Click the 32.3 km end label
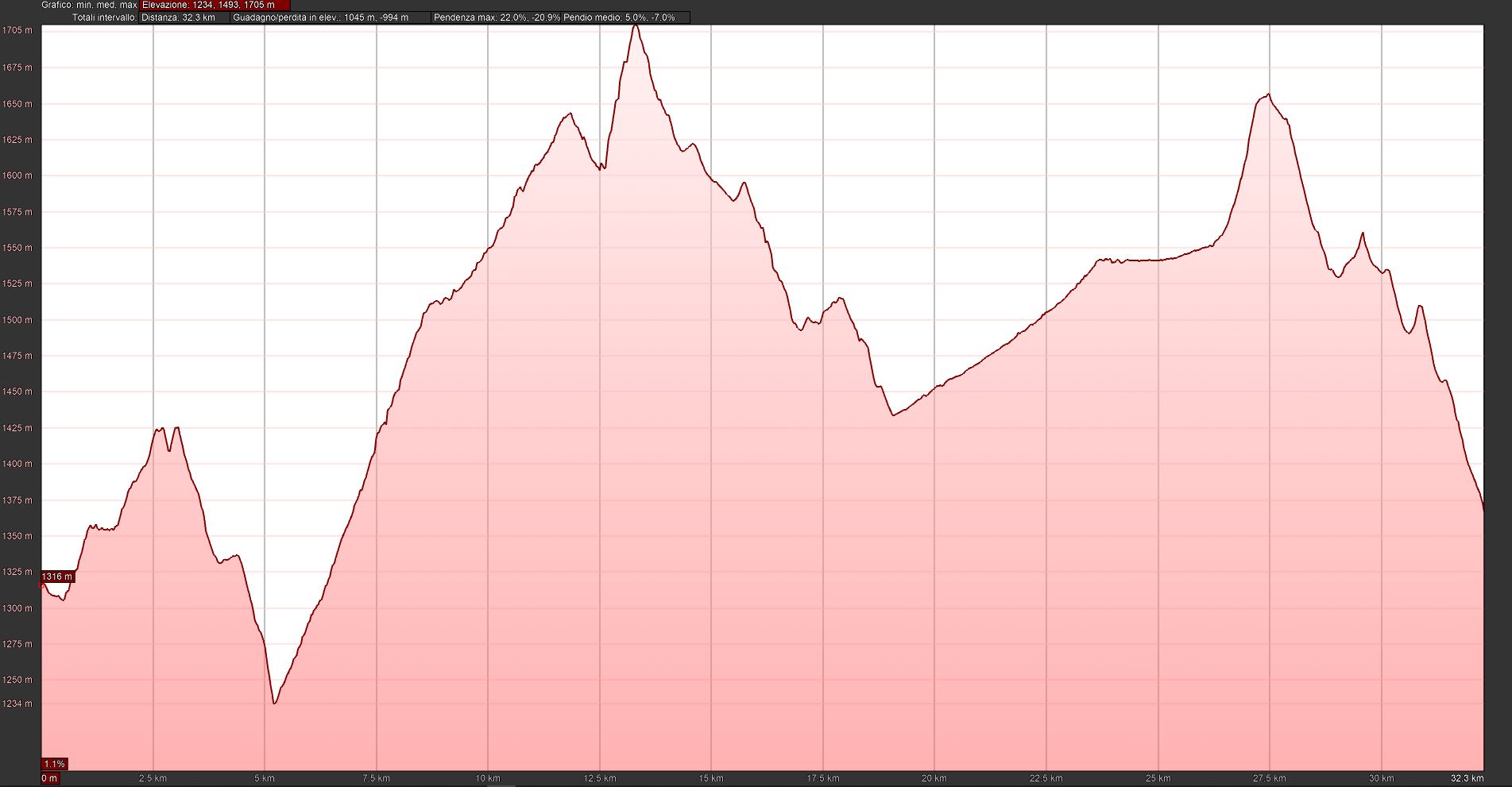The width and height of the screenshot is (1512, 787). [x=1467, y=778]
